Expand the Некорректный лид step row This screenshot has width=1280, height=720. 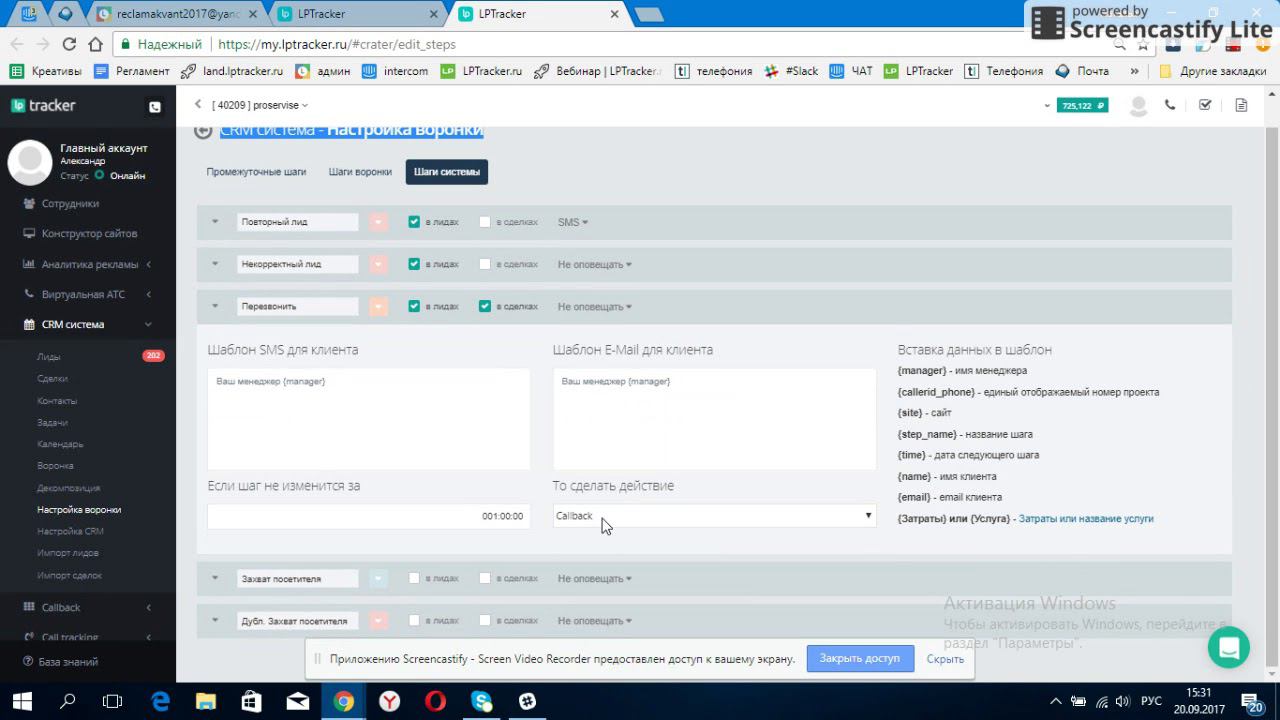(215, 264)
